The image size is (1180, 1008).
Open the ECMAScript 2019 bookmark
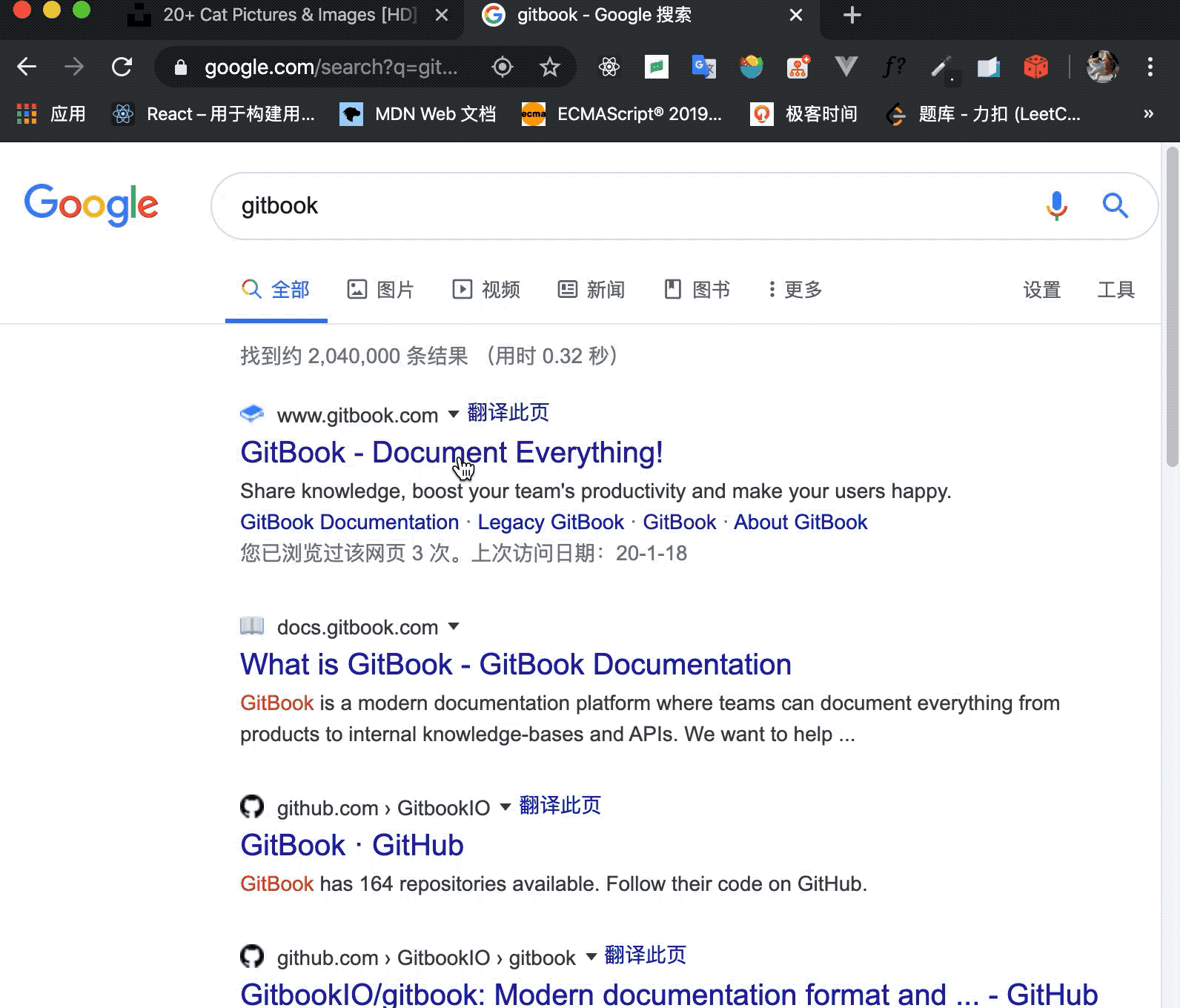coord(621,113)
